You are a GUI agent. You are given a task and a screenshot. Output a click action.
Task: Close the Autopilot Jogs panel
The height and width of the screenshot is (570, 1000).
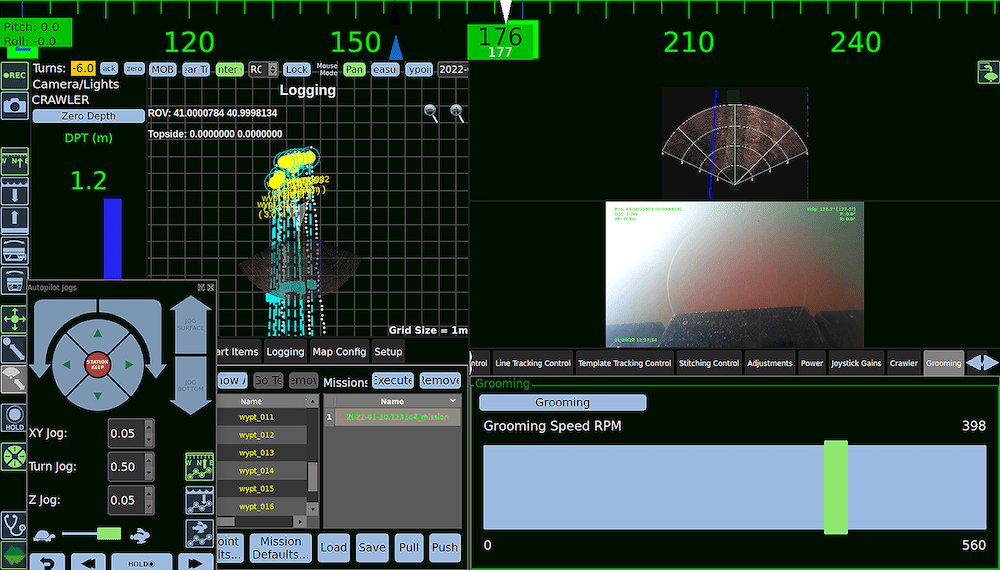[x=211, y=288]
